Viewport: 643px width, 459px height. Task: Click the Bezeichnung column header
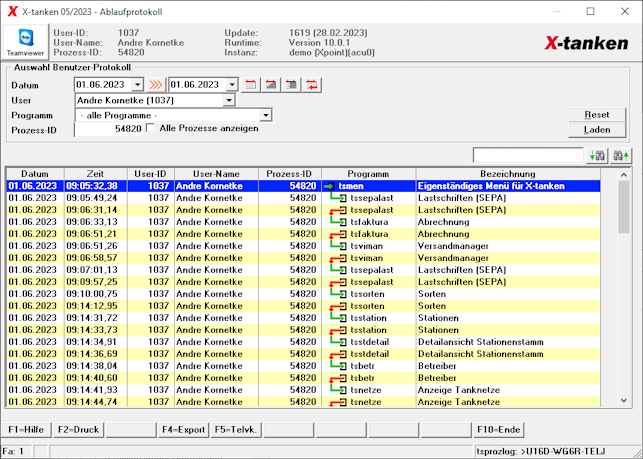(x=508, y=174)
